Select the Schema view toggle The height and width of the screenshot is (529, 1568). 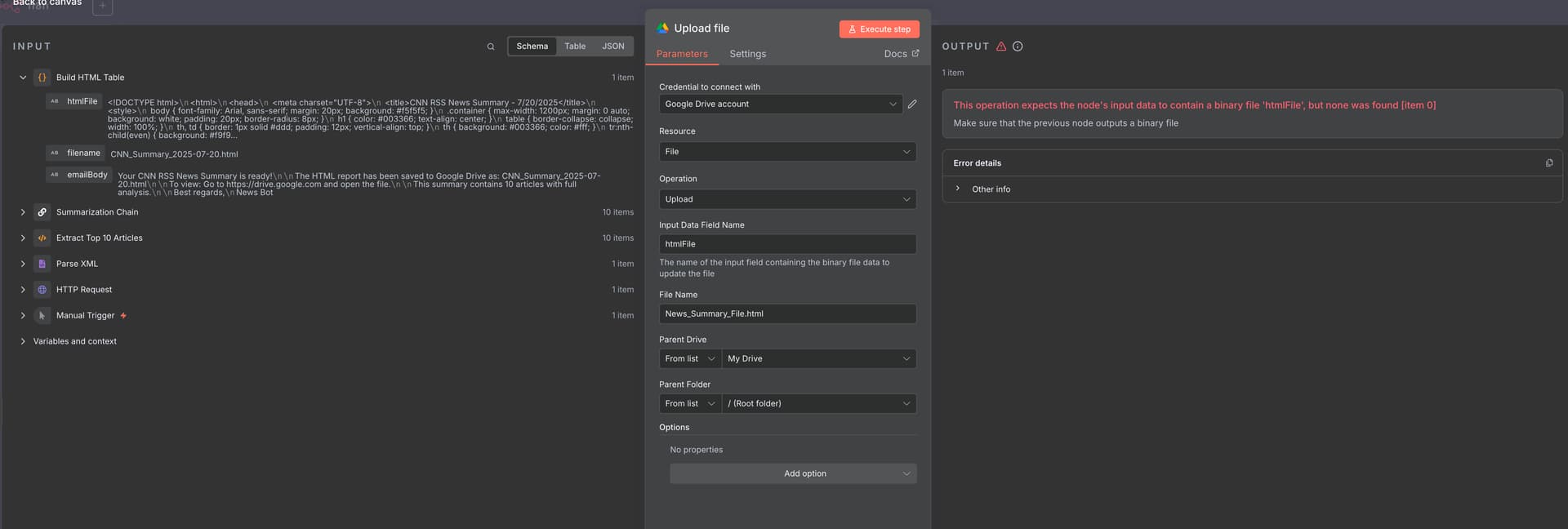(532, 47)
